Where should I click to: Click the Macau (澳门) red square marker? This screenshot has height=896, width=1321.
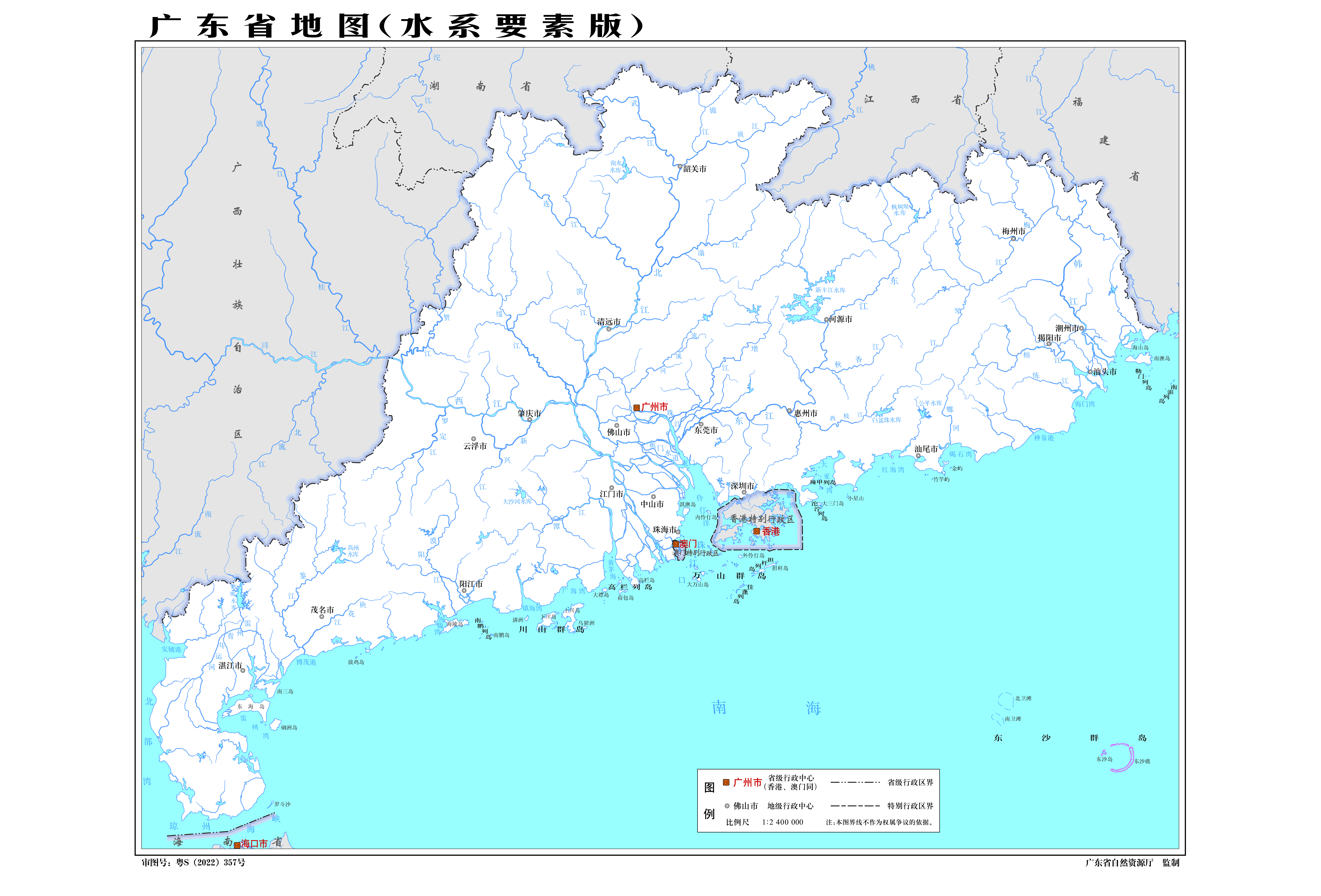coord(676,544)
